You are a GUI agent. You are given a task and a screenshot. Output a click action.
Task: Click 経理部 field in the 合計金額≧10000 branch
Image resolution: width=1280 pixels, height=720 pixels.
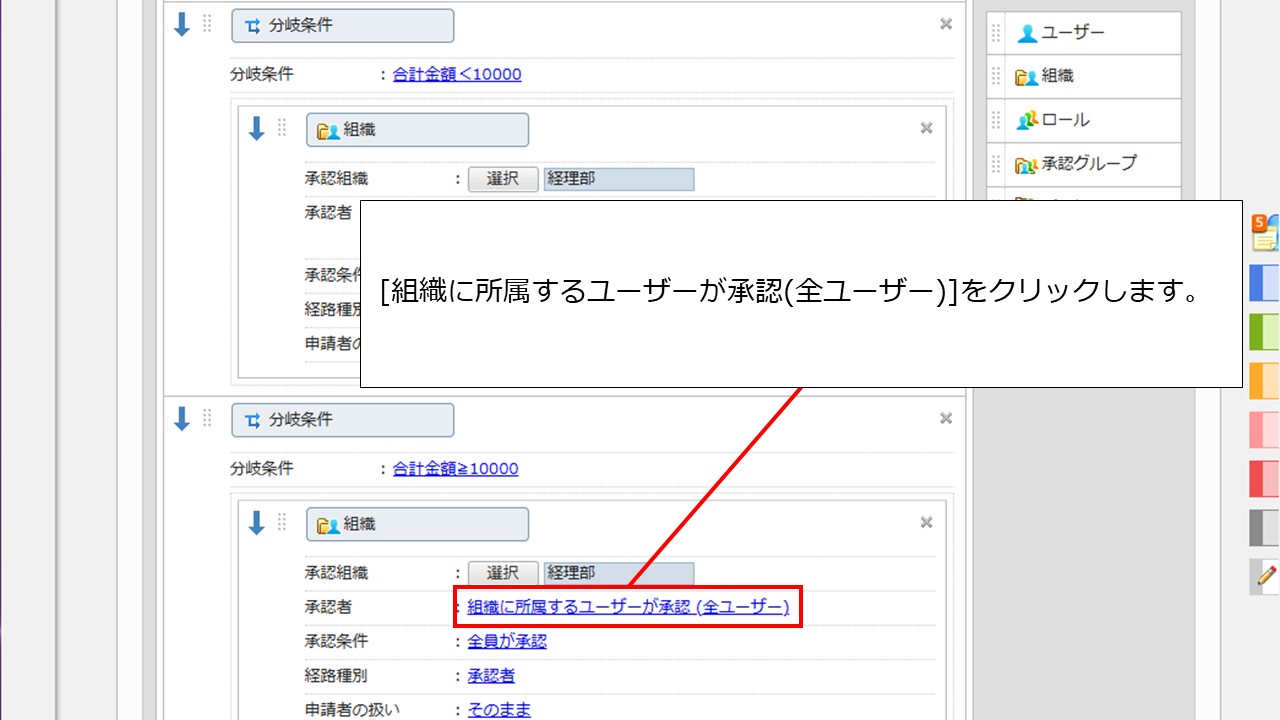(x=618, y=573)
